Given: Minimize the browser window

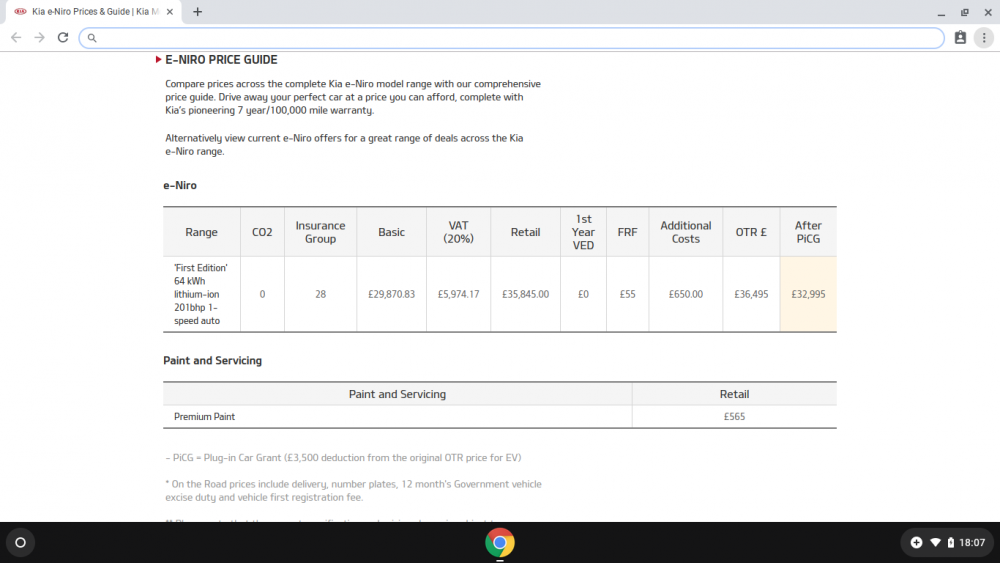Looking at the screenshot, I should pos(941,12).
